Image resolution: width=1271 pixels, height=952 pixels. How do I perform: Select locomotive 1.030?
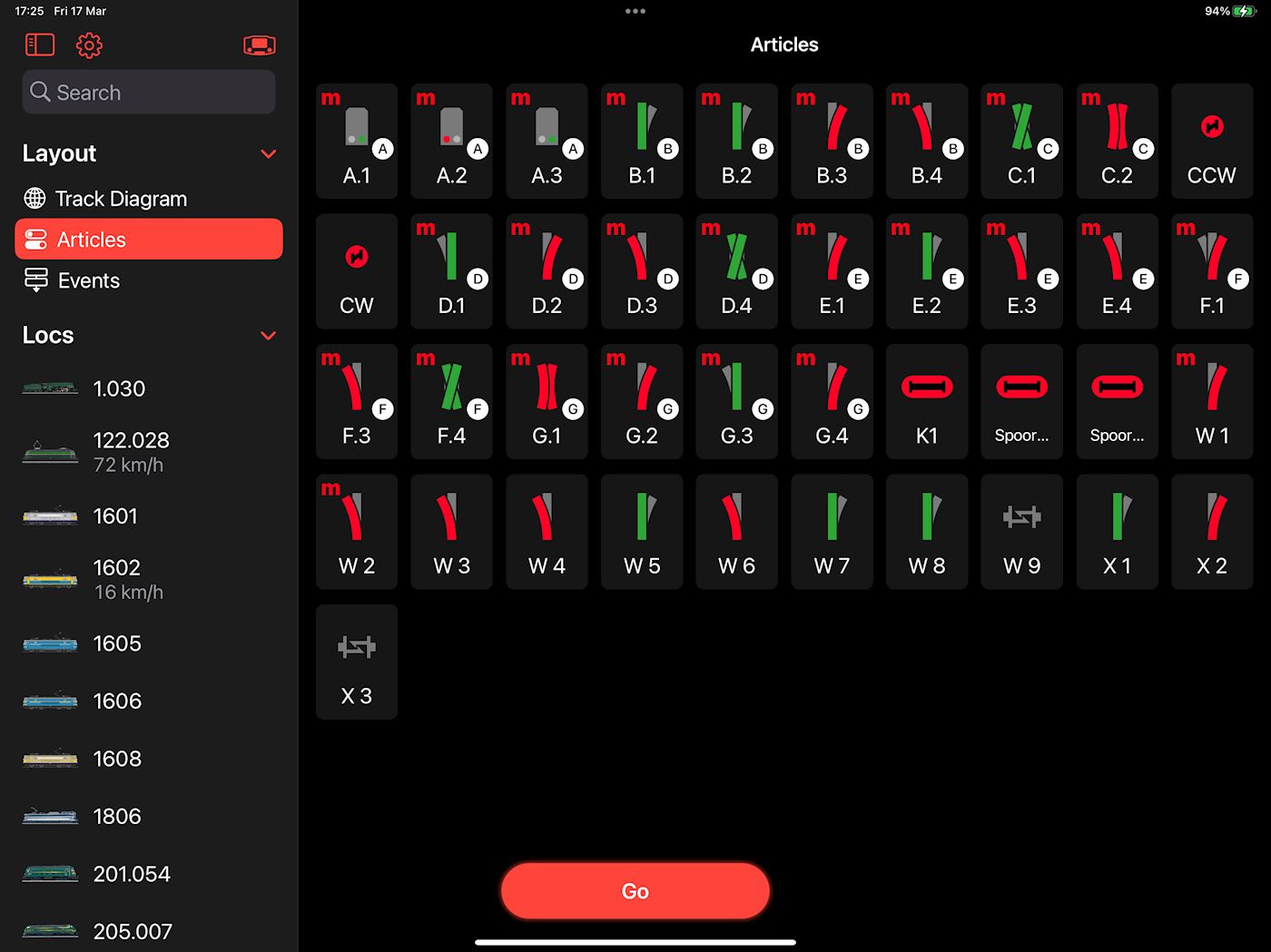pyautogui.click(x=149, y=388)
